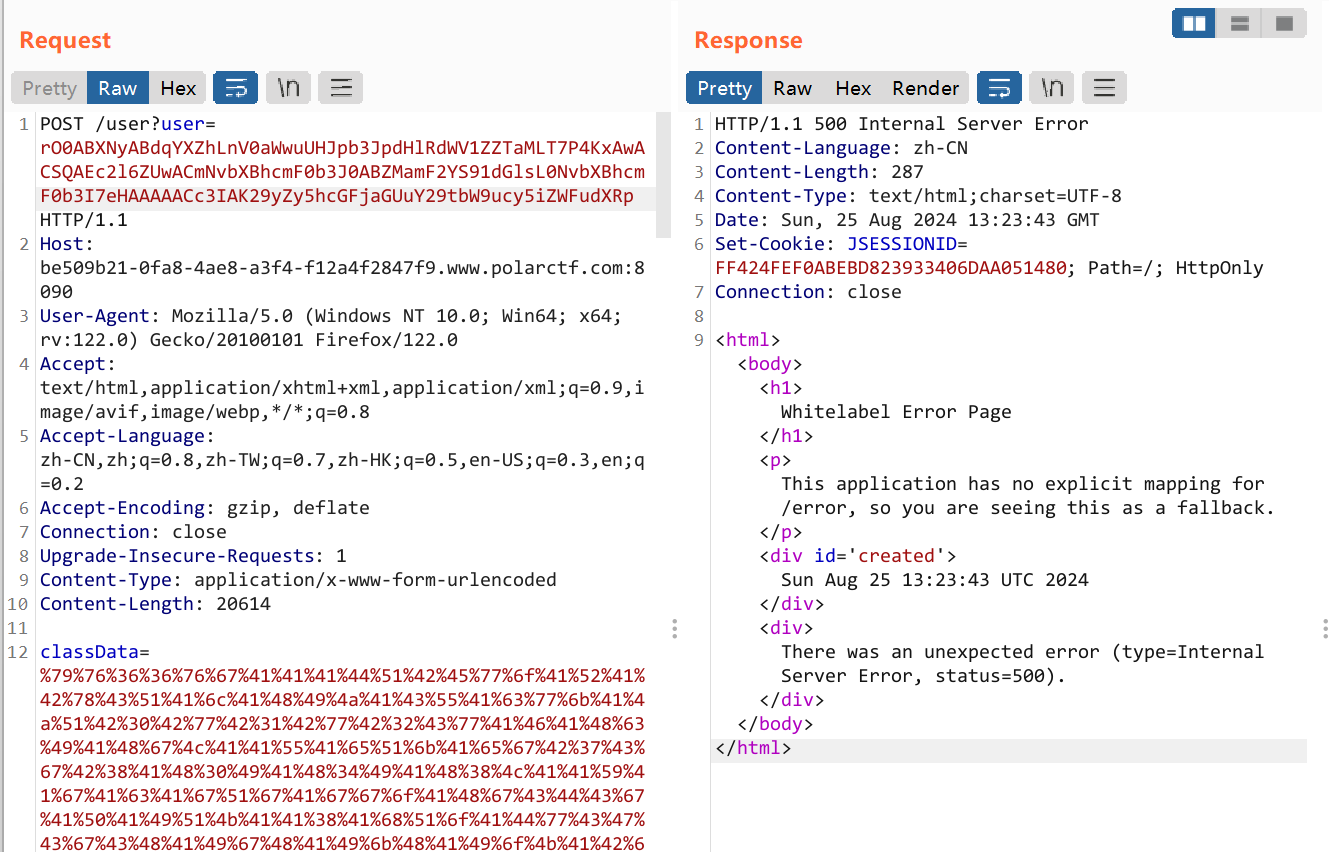Select Hex tab in Response panel
This screenshot has height=852, width=1329.
tap(853, 88)
